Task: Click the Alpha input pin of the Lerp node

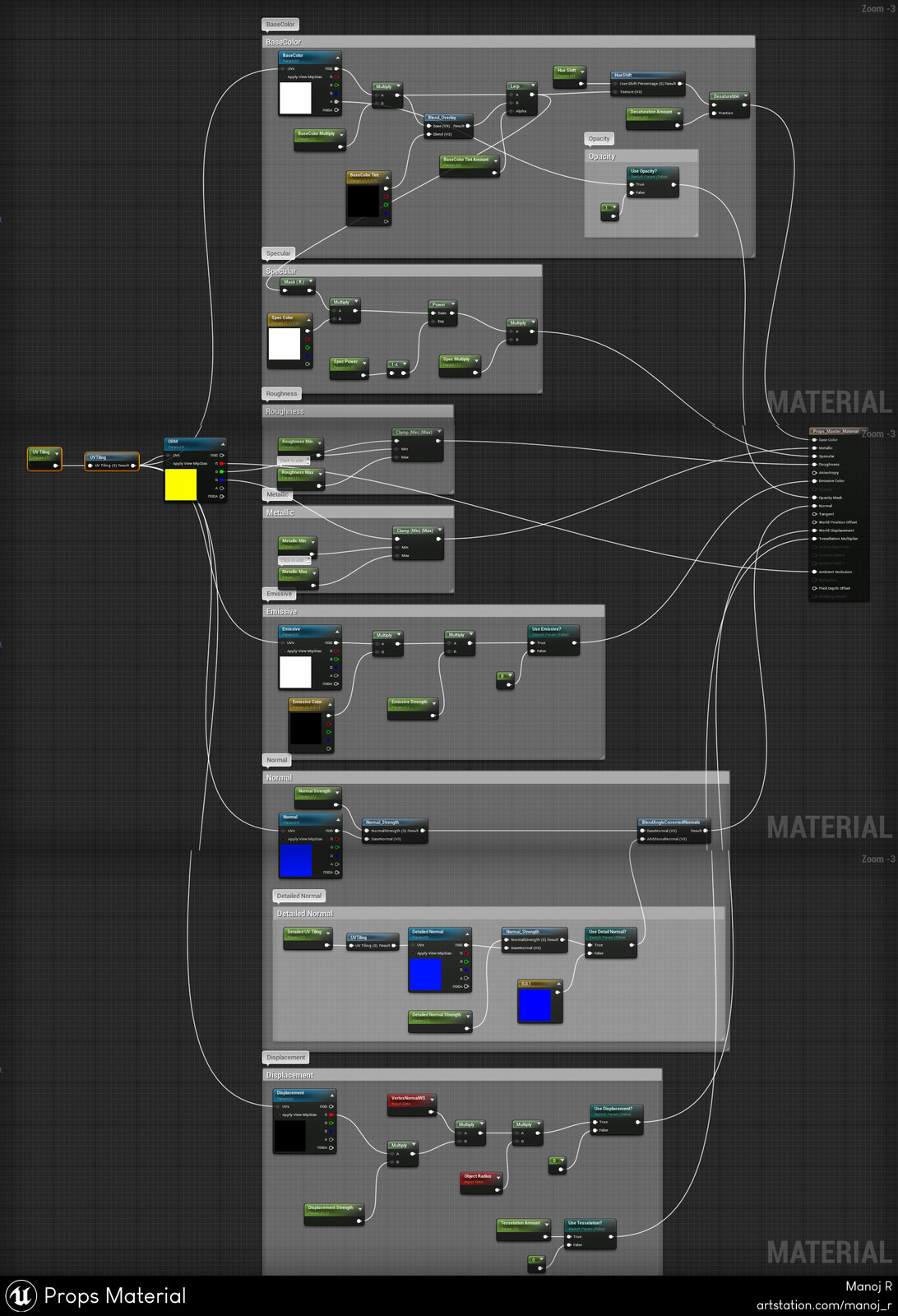Action: 511,111
